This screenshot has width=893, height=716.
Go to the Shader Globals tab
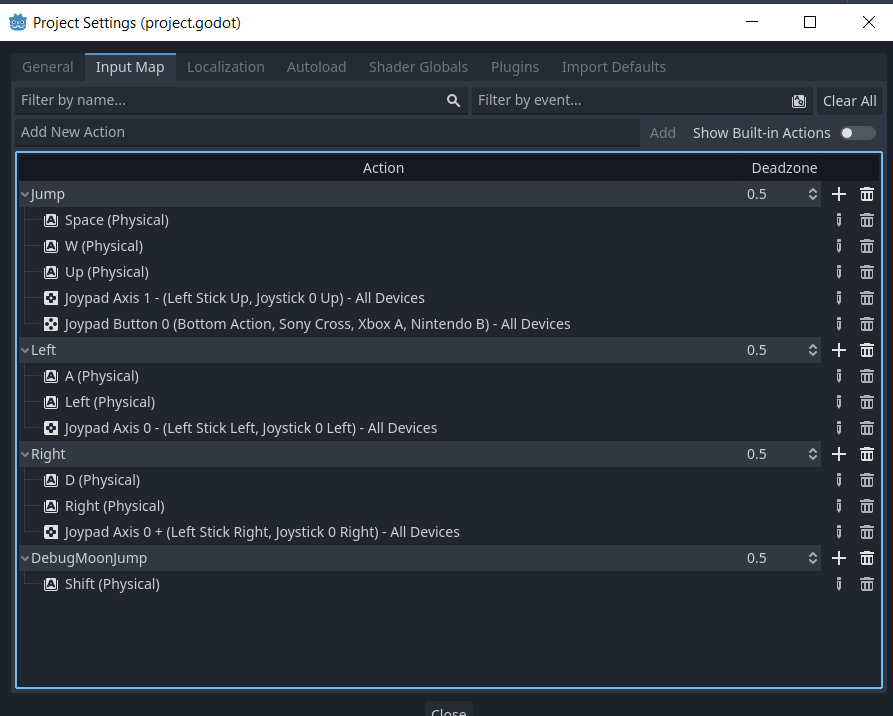[418, 67]
